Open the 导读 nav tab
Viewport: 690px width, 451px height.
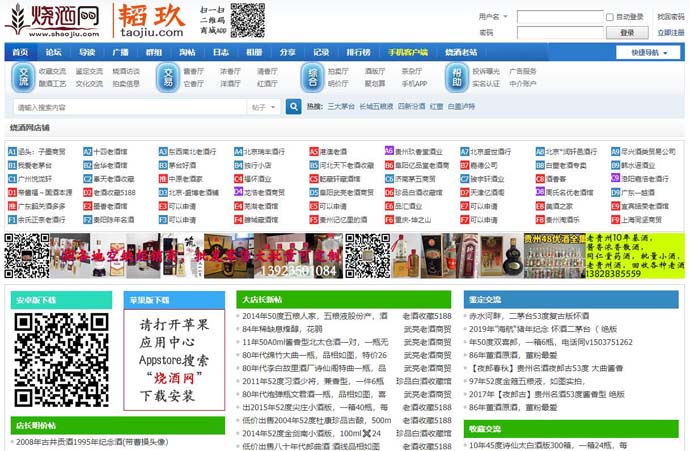click(87, 52)
